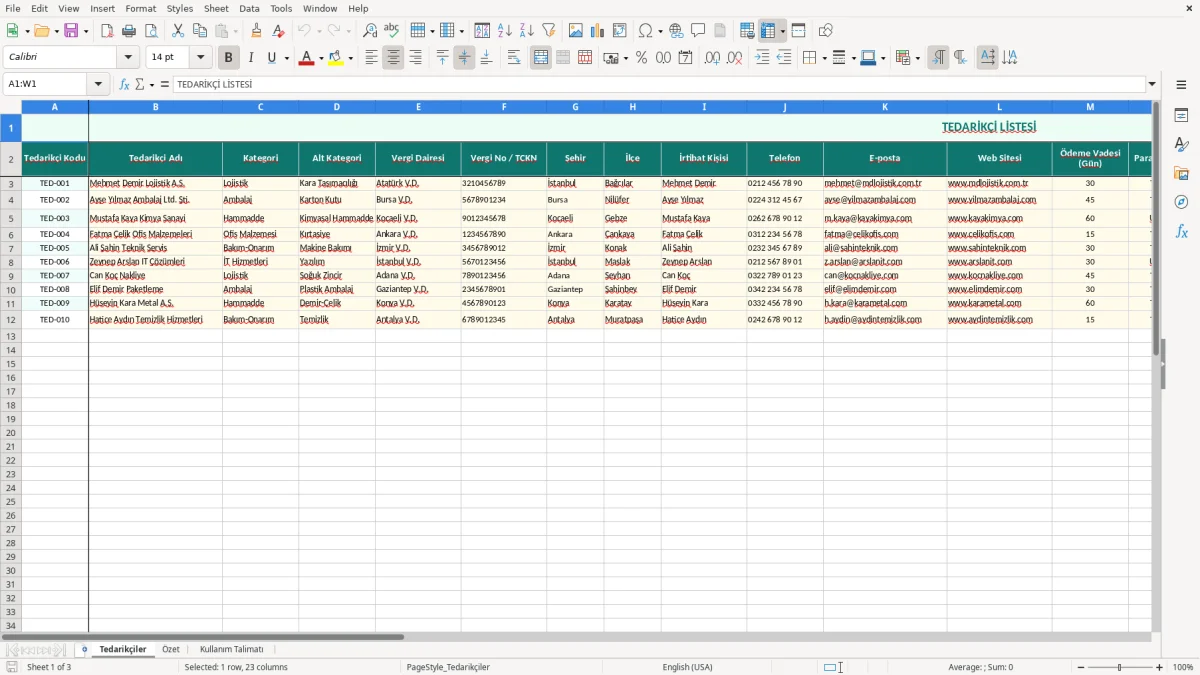Open mehmet@mdlojistik.com.tr email link

coord(873,183)
